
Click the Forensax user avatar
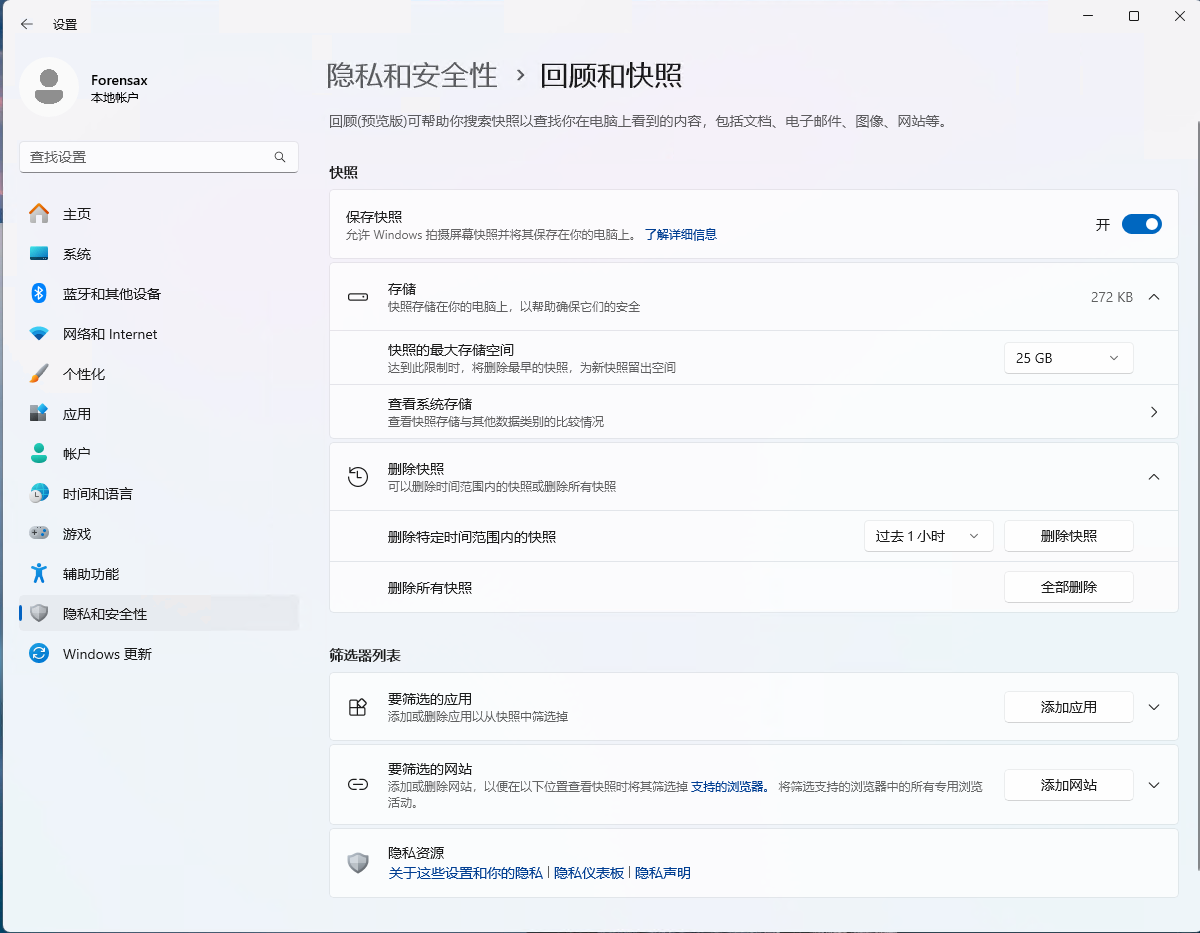click(49, 87)
